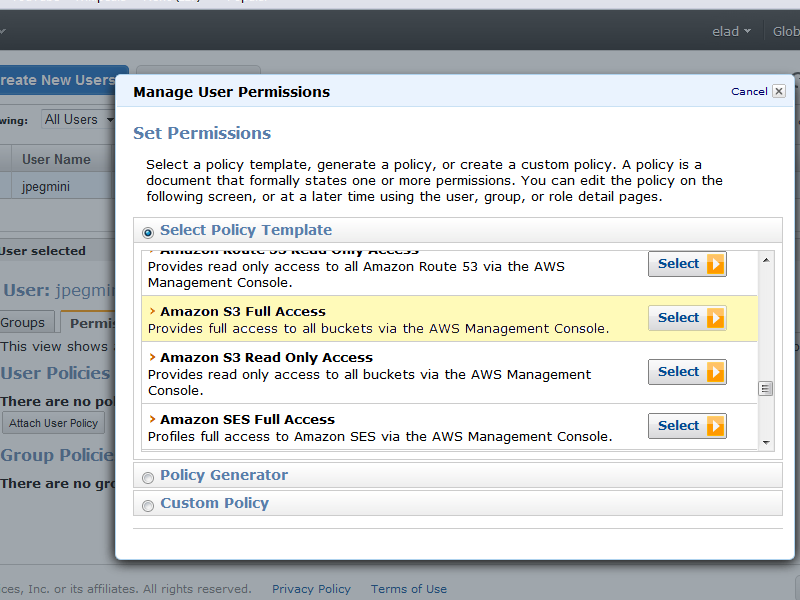Image resolution: width=800 pixels, height=600 pixels.
Task: Select the Select Policy Template radio button
Action: [x=148, y=233]
